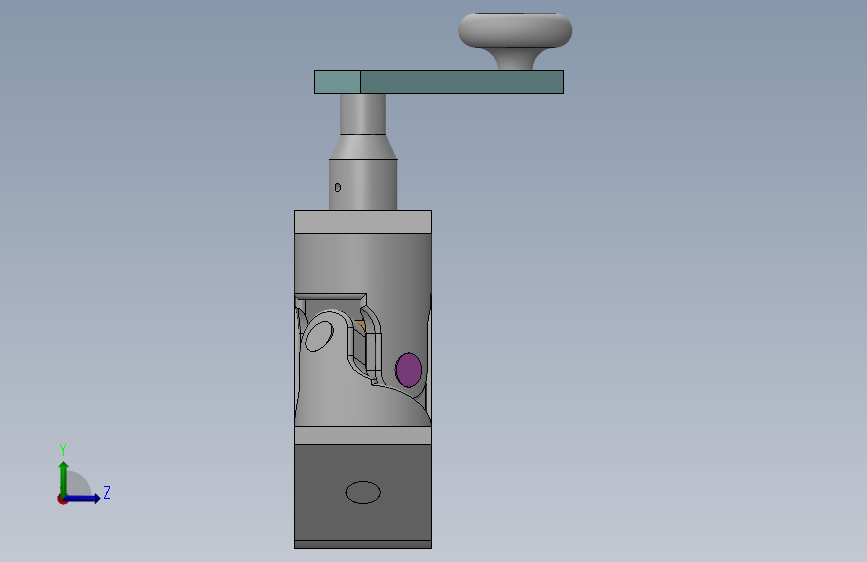Click the small hole on lower shaft
The width and height of the screenshot is (867, 562).
click(338, 188)
